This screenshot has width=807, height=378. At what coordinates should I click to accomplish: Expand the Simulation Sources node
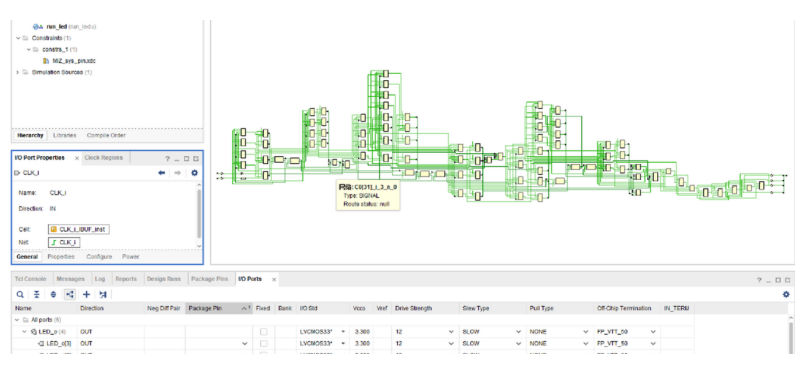pos(17,72)
